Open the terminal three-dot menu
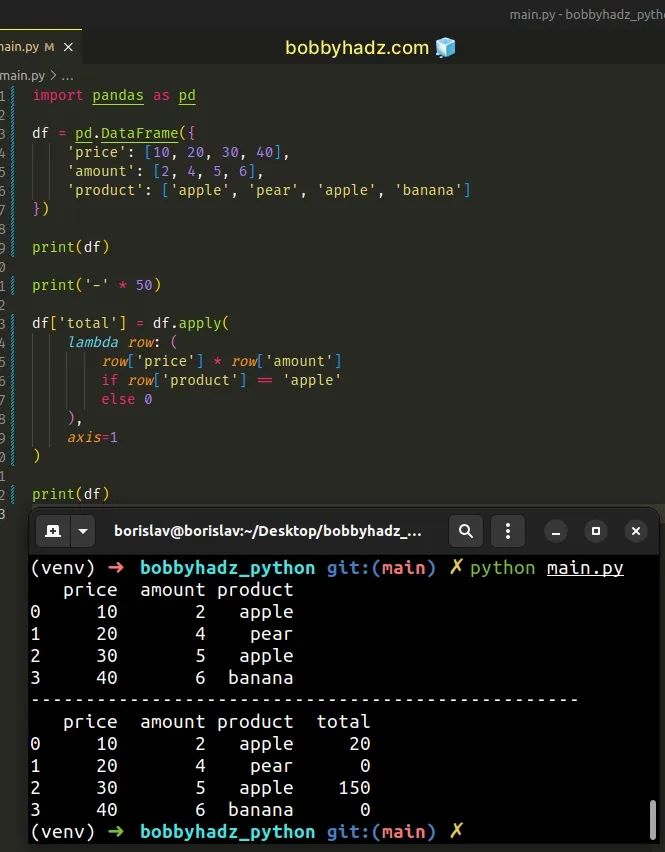The height and width of the screenshot is (852, 665). 507,531
